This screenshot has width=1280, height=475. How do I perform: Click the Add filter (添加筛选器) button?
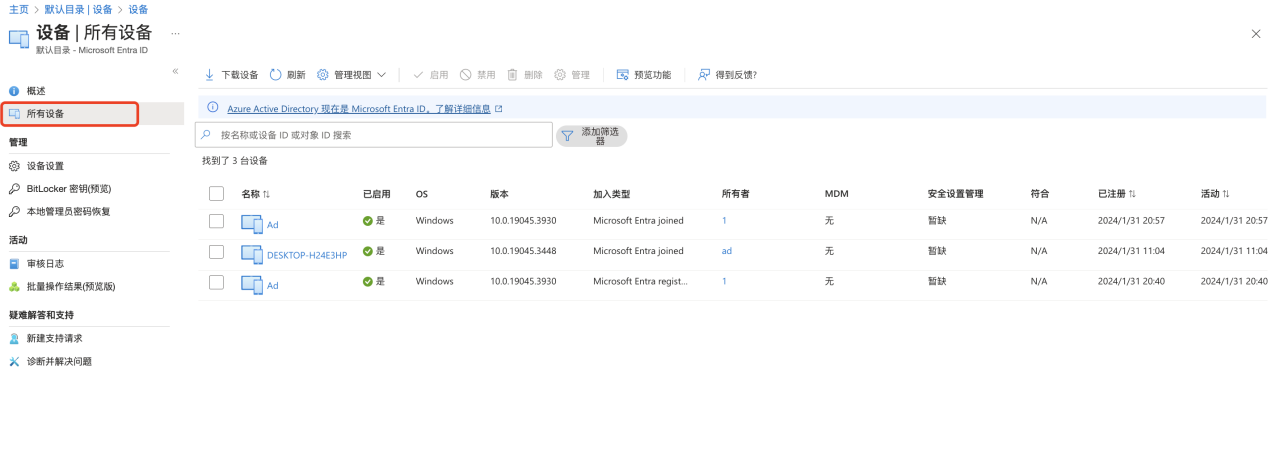(592, 136)
